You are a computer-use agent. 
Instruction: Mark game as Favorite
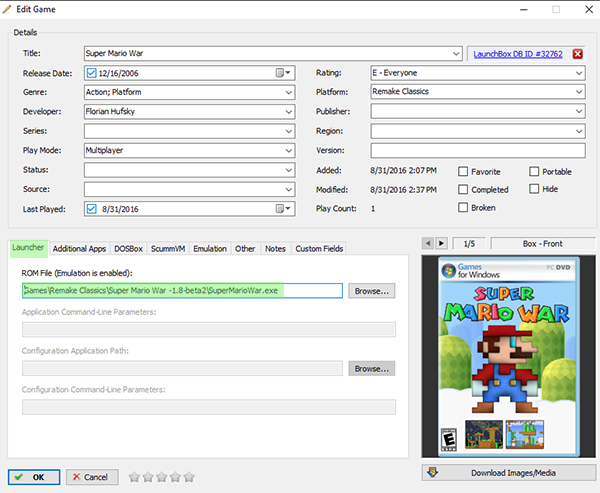[463, 171]
